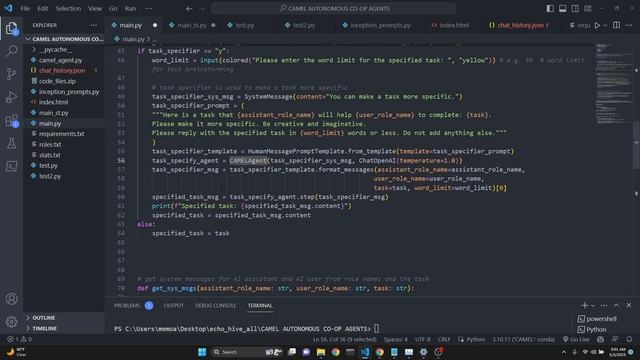The image size is (640, 360).
Task: Switch to the OUTPUT panel tab
Action: pyautogui.click(x=173, y=305)
